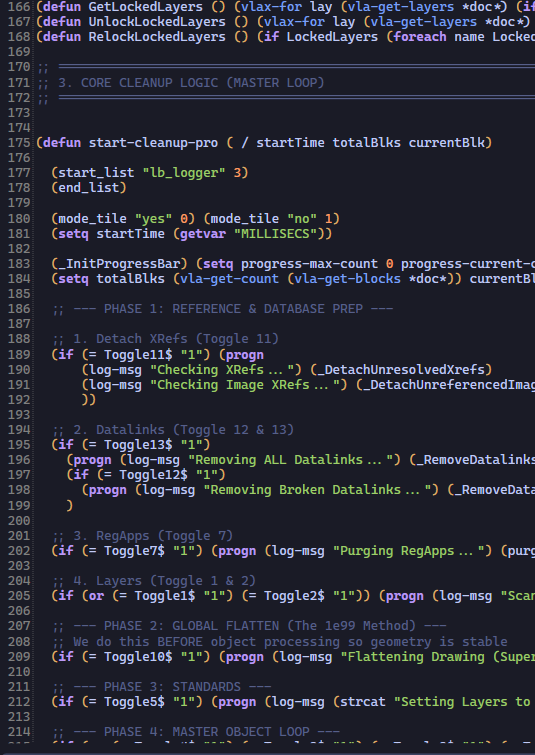Click 'RelockLockedLayers' on line 168
The image size is (535, 755).
[x=157, y=37]
